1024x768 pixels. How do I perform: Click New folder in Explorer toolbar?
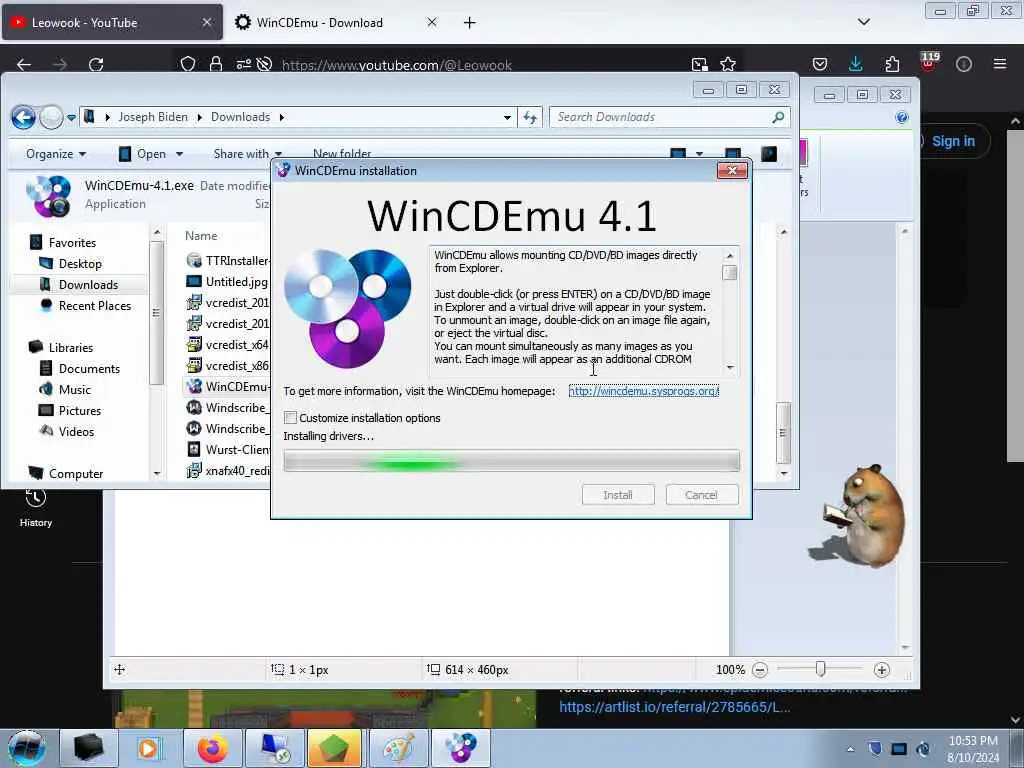[x=342, y=153]
